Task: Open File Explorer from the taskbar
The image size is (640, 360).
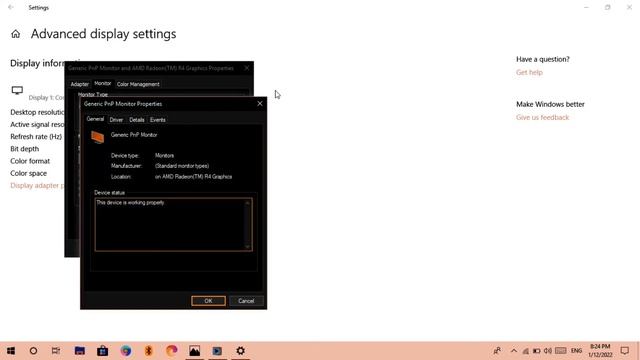Action: [x=80, y=351]
